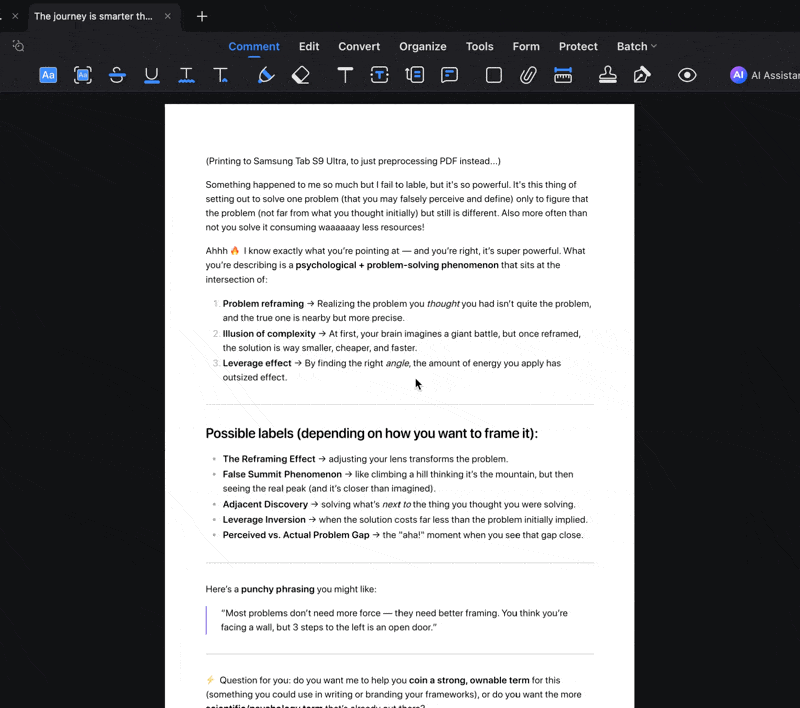
Task: Click the Attachment paperclip tool
Action: coord(528,75)
